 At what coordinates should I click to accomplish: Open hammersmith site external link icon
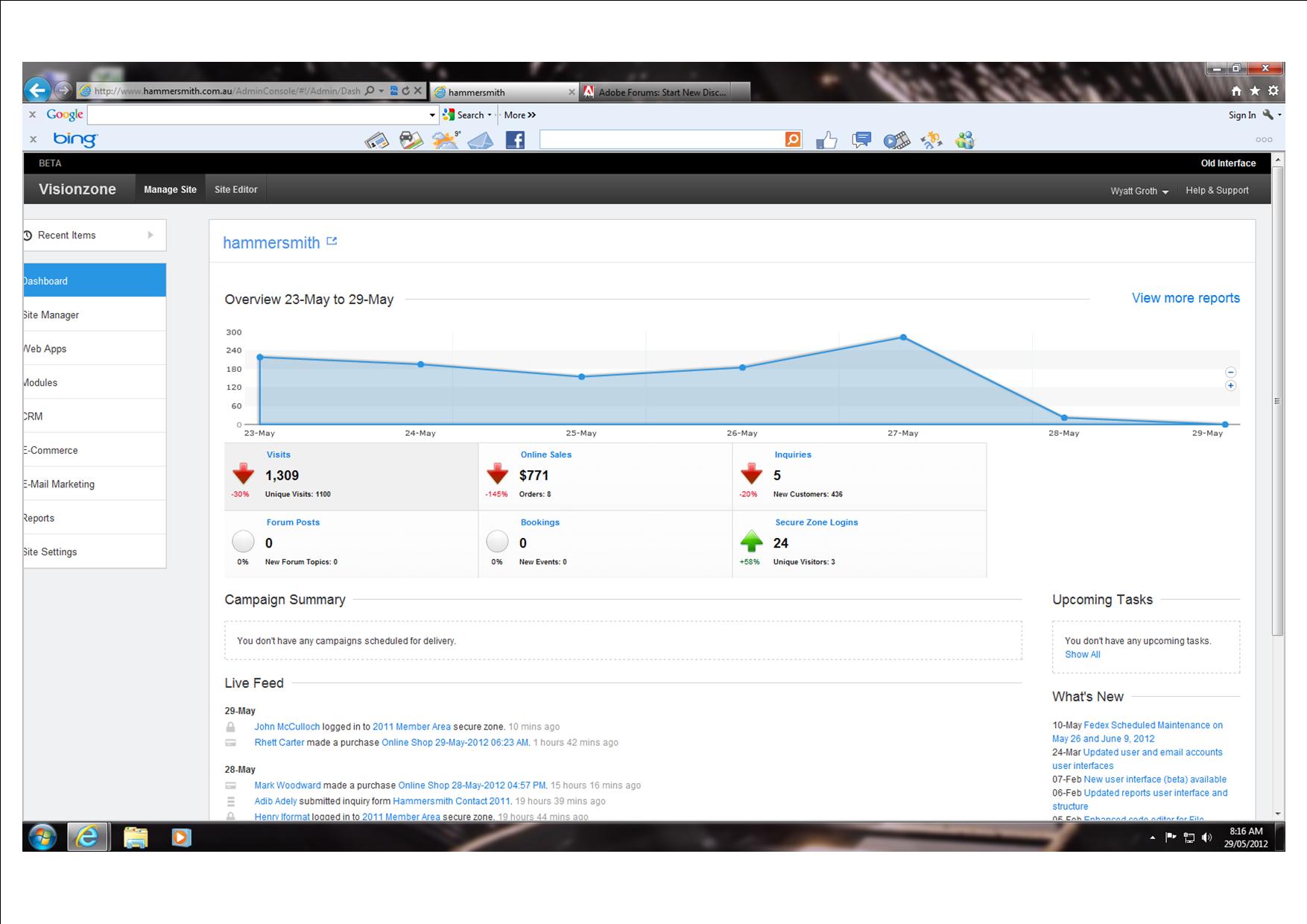tap(332, 241)
